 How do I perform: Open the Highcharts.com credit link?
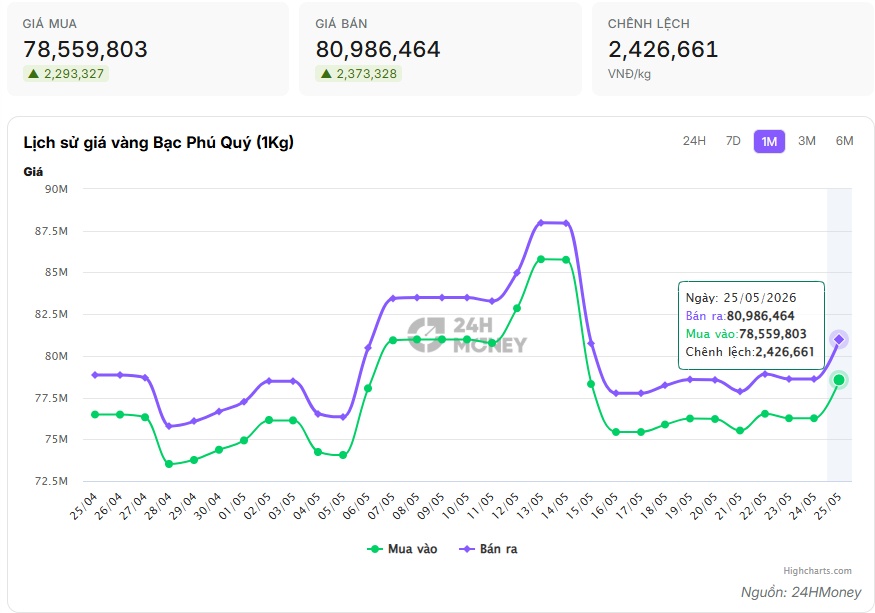[x=817, y=571]
